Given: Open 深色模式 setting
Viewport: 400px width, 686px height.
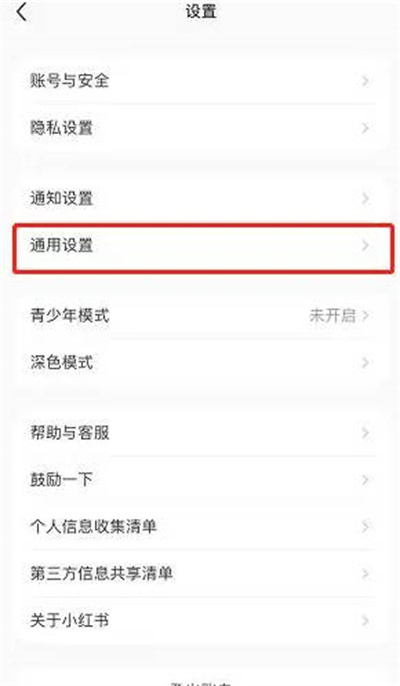Looking at the screenshot, I should point(200,362).
